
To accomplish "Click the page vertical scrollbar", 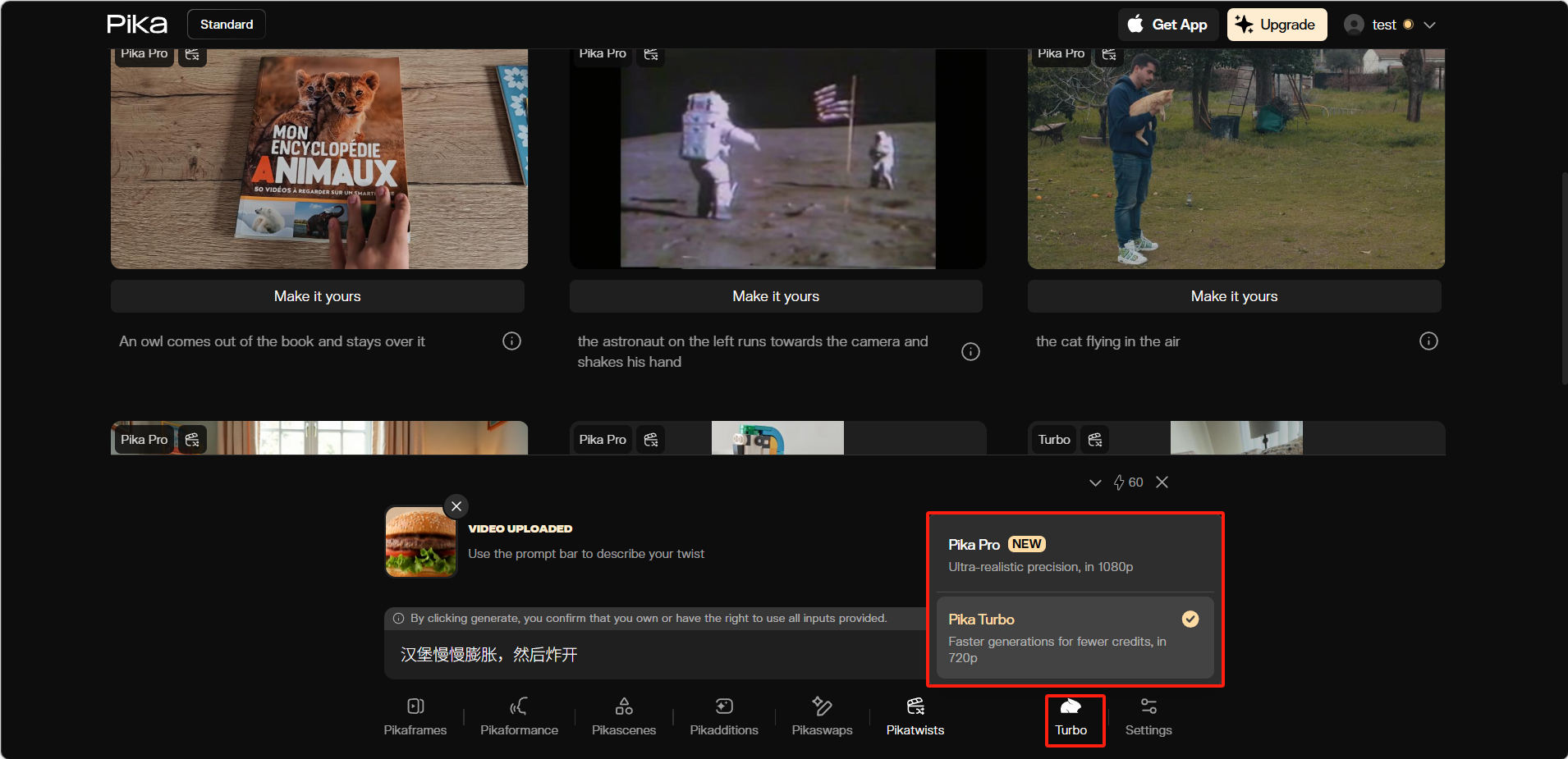I will tap(1563, 279).
